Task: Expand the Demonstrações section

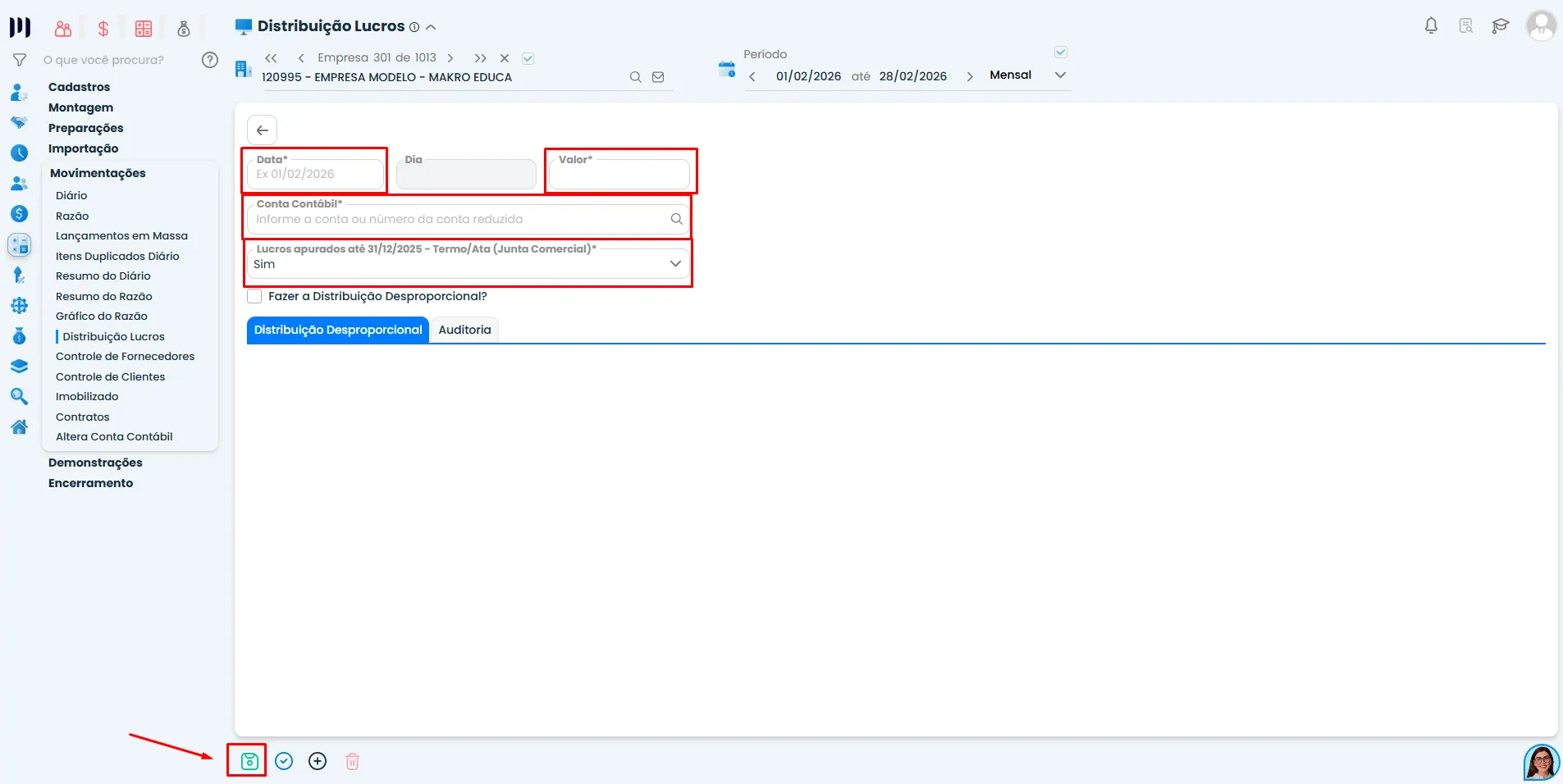Action: coord(95,463)
